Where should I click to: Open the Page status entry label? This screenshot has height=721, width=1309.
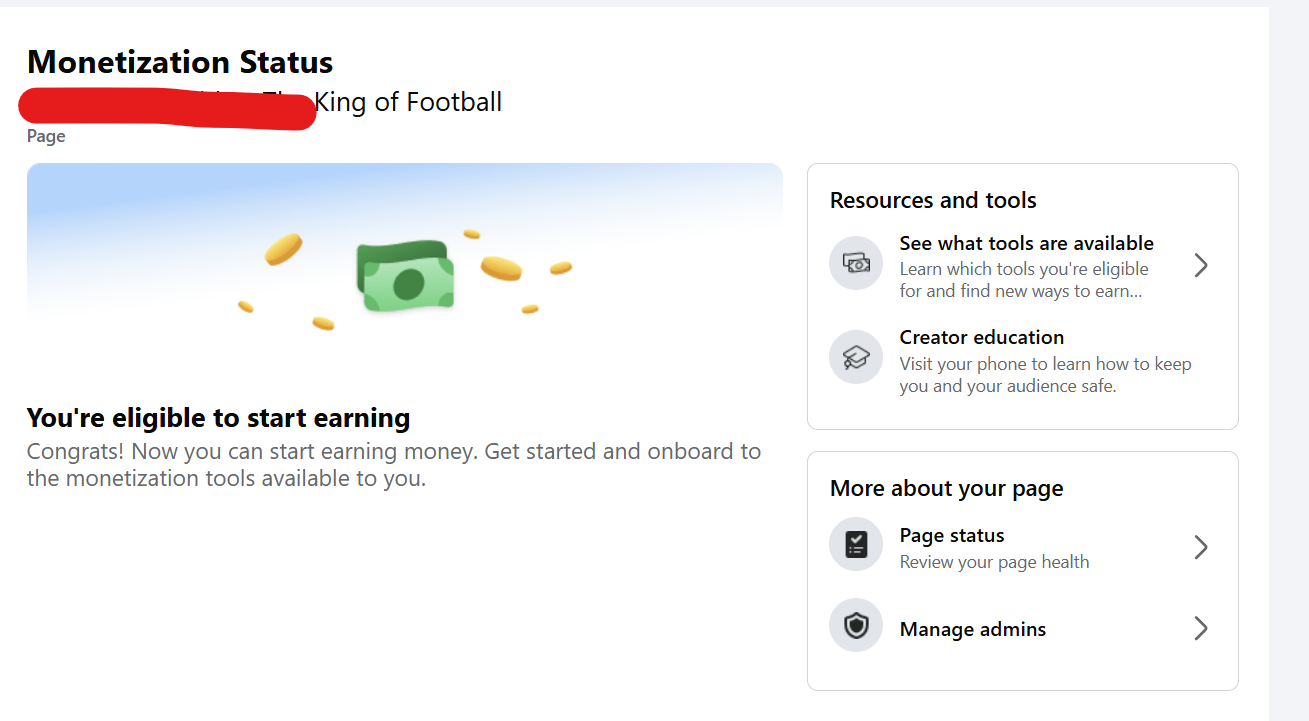951,535
